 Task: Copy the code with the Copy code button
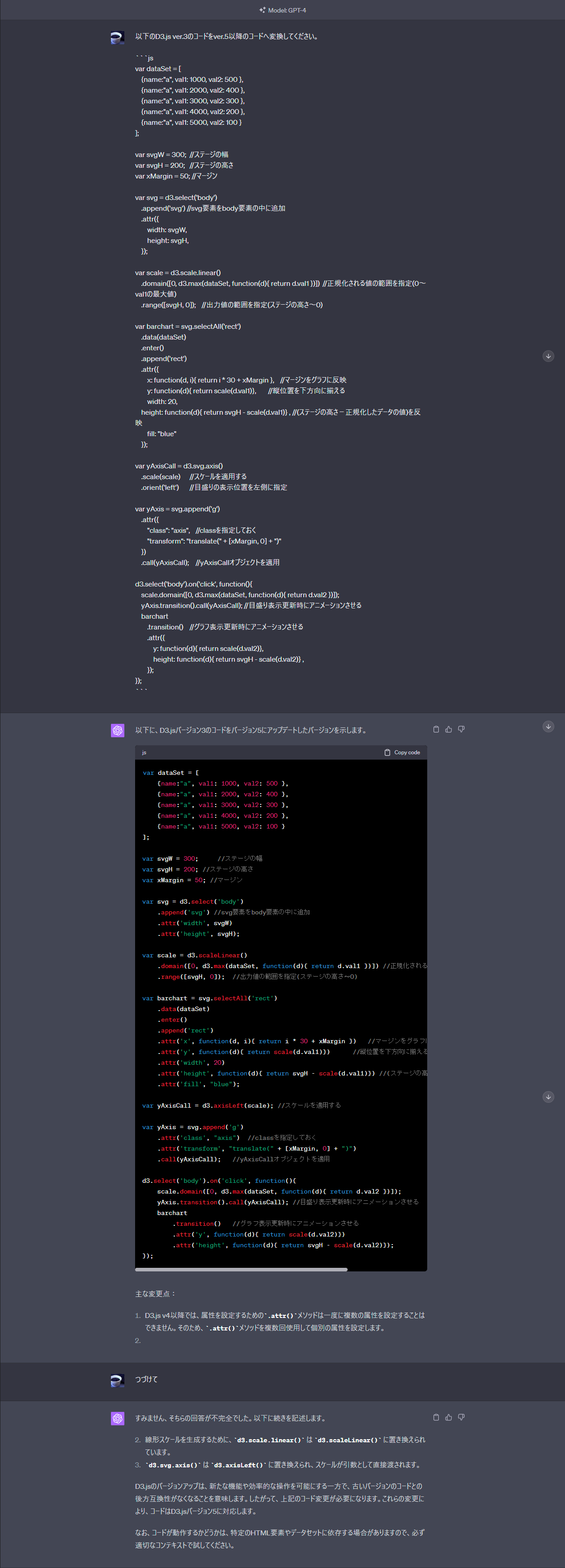(x=403, y=752)
